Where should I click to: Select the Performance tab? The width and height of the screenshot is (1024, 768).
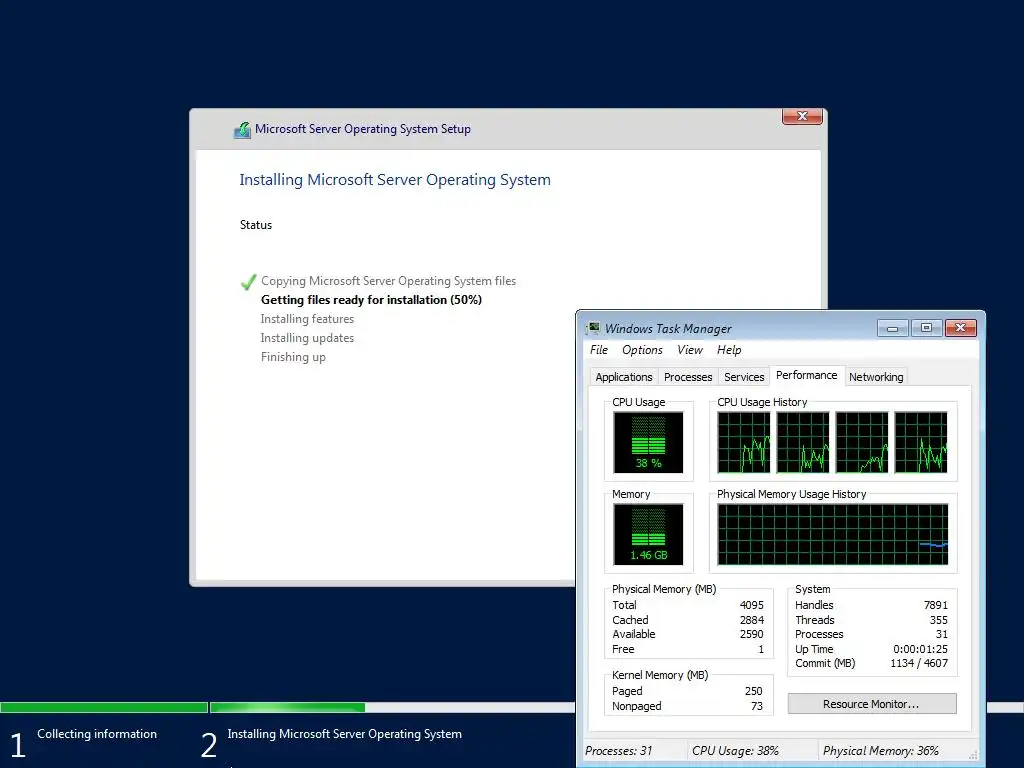tap(807, 376)
